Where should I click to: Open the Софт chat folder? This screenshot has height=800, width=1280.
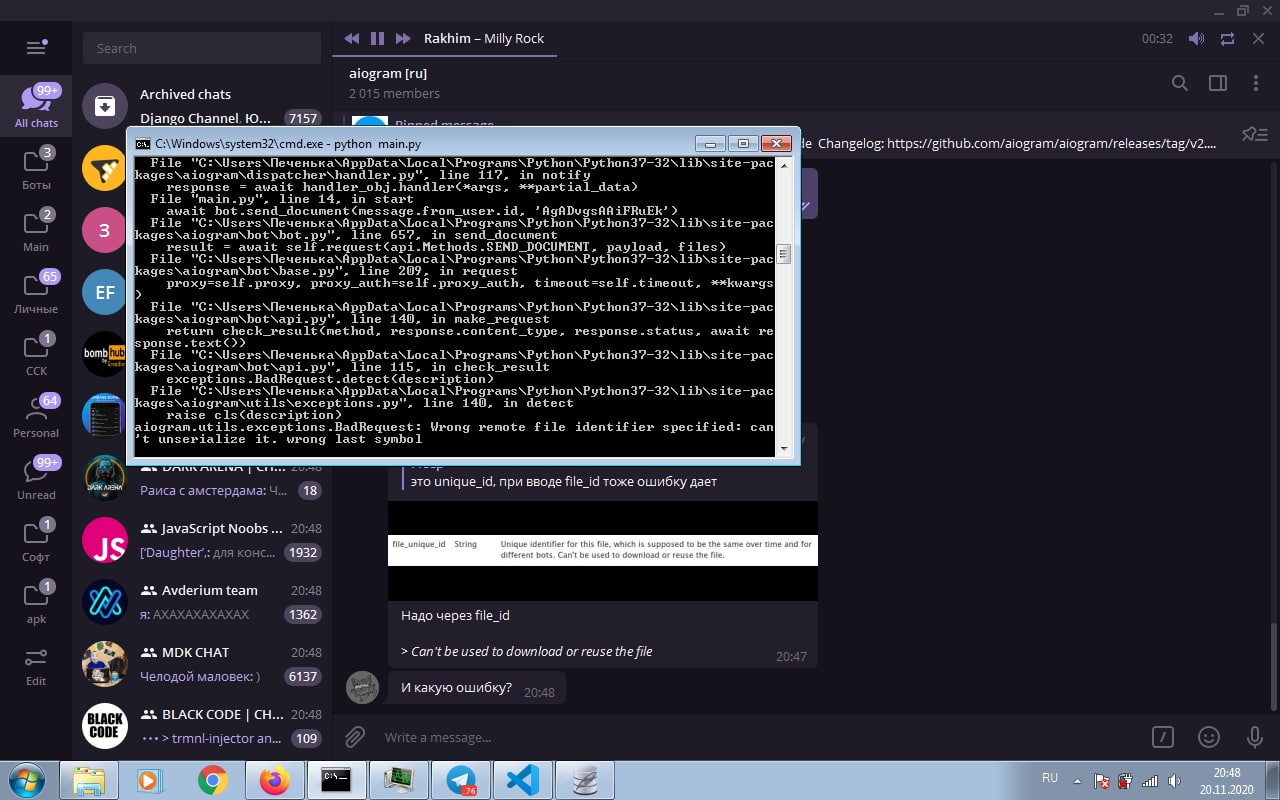(36, 540)
